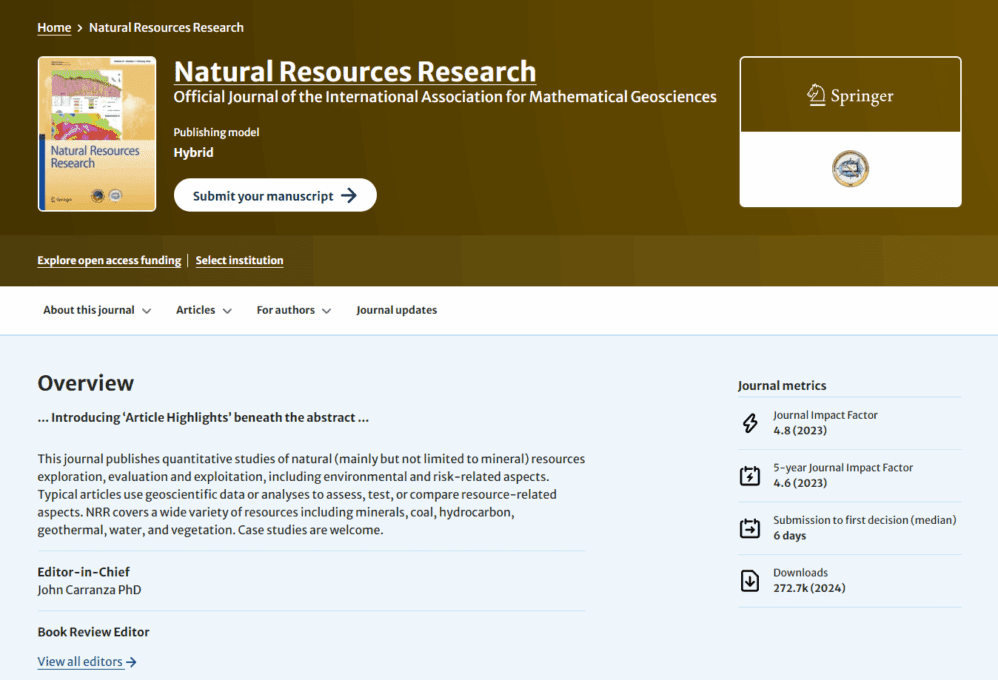Image resolution: width=998 pixels, height=680 pixels.
Task: Open the Explore open access funding link
Action: [x=109, y=260]
